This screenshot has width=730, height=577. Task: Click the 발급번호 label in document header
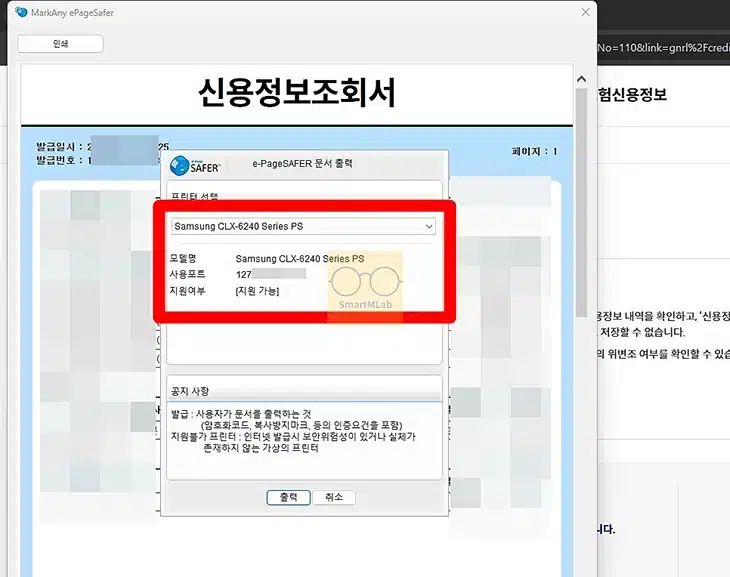tap(55, 160)
